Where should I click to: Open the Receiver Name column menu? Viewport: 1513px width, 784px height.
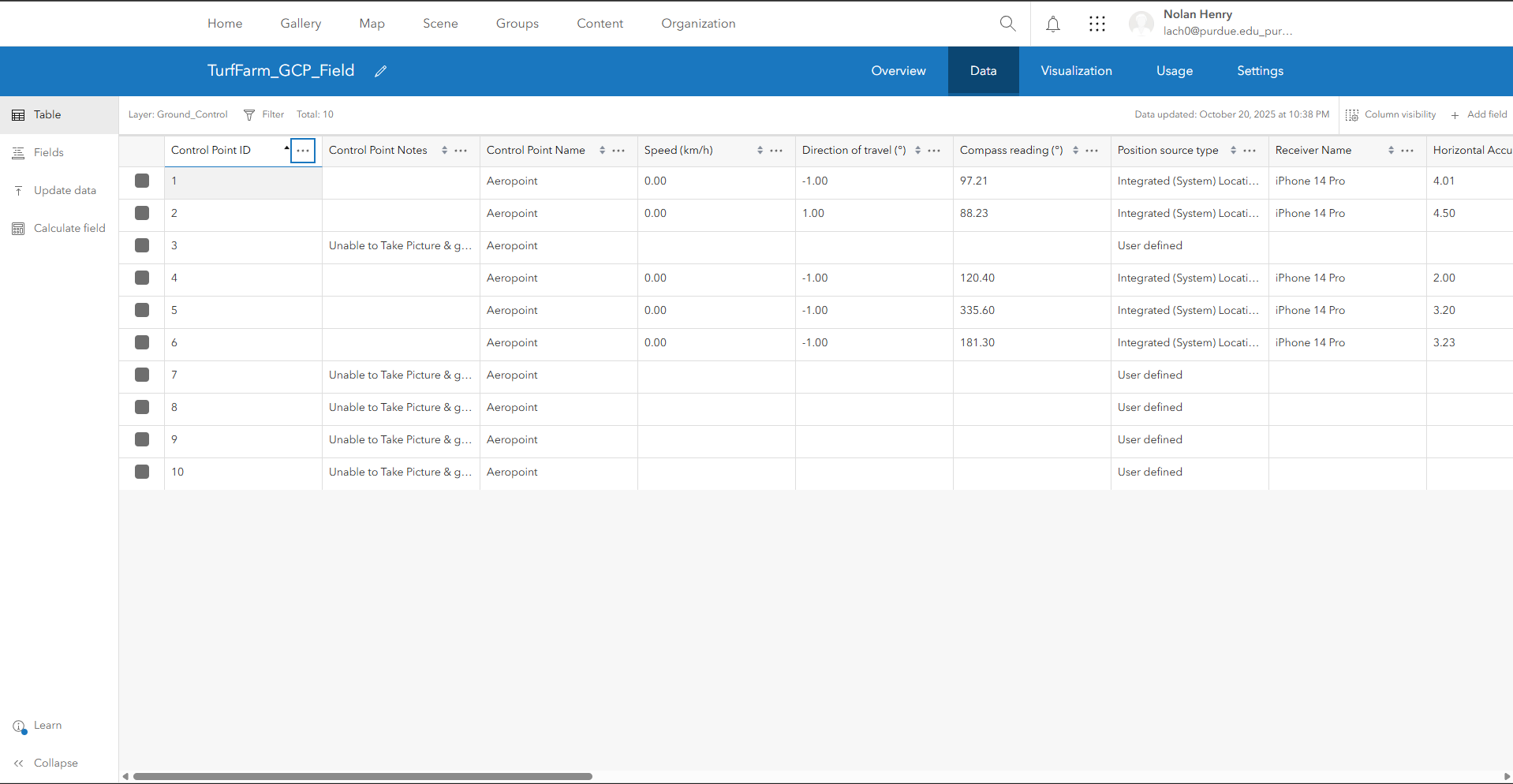1407,150
